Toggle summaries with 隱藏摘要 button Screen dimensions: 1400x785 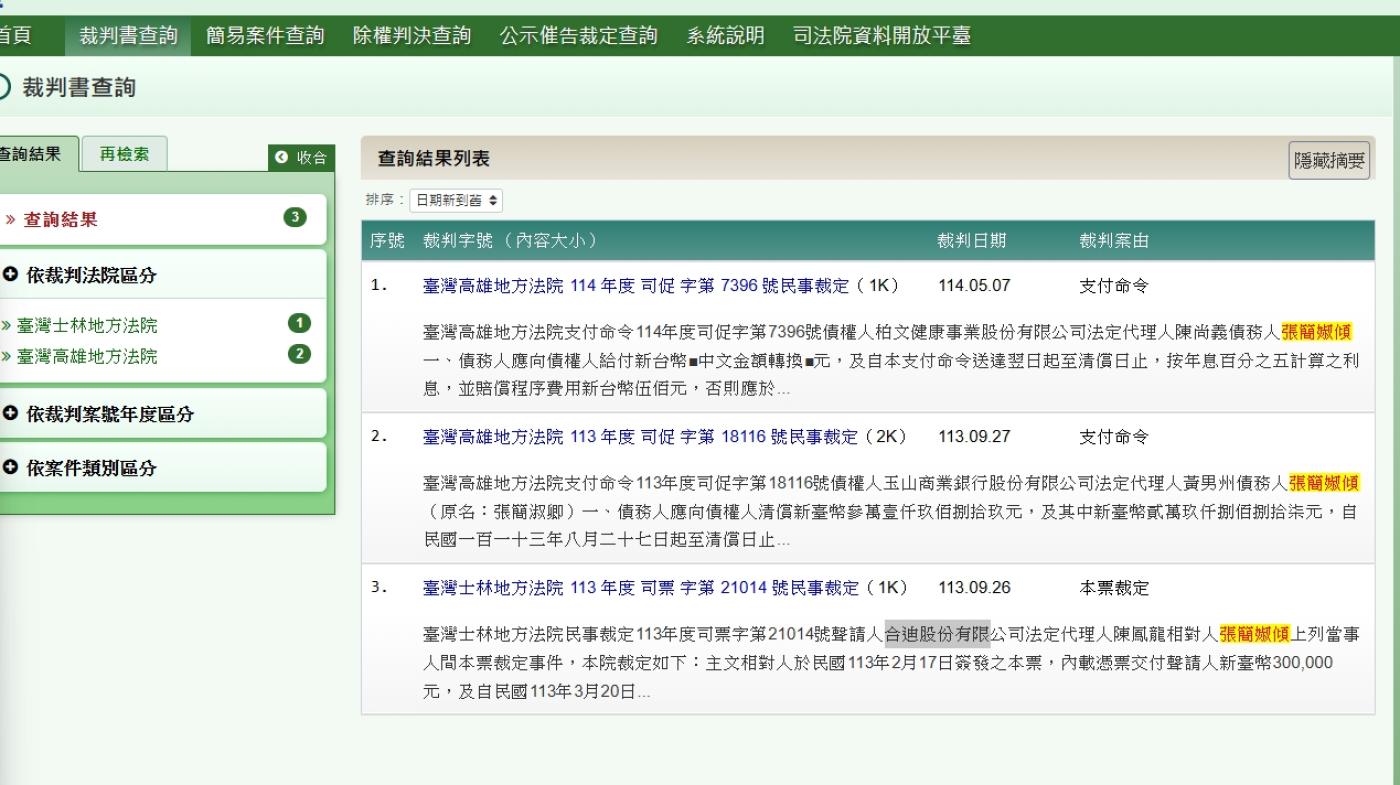coord(1329,161)
